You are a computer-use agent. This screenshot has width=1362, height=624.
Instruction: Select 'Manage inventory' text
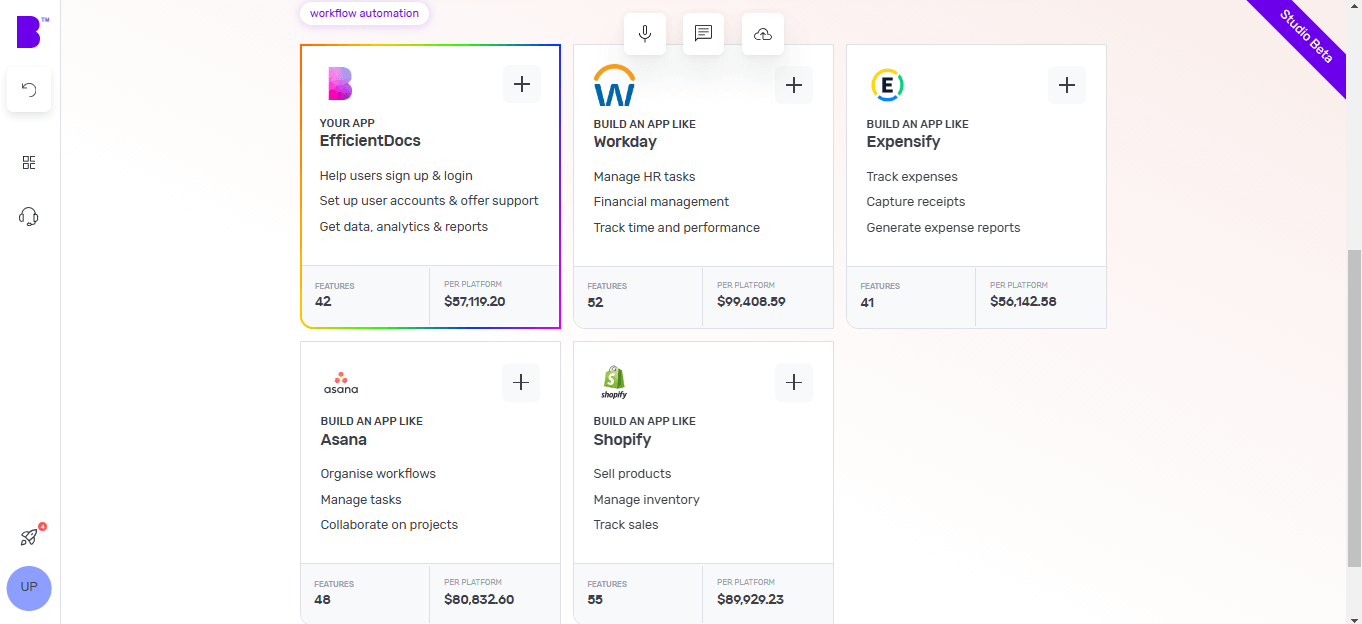(647, 500)
